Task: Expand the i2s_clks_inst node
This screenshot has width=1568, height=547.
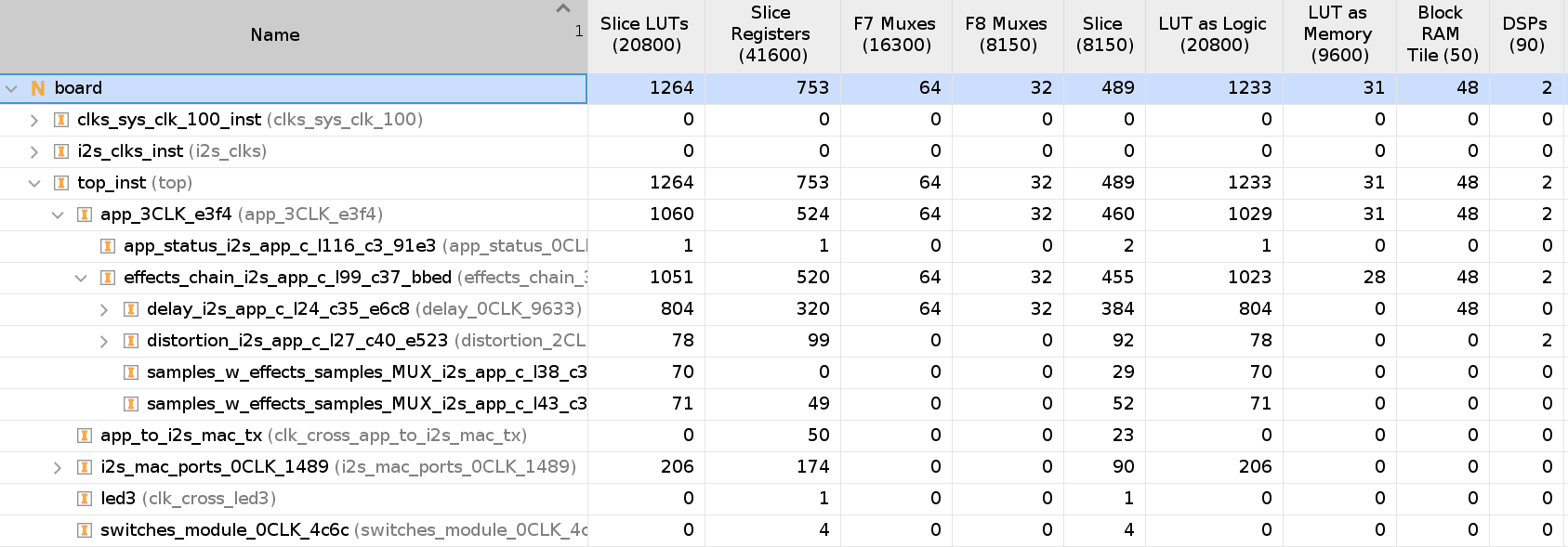Action: pyautogui.click(x=34, y=151)
